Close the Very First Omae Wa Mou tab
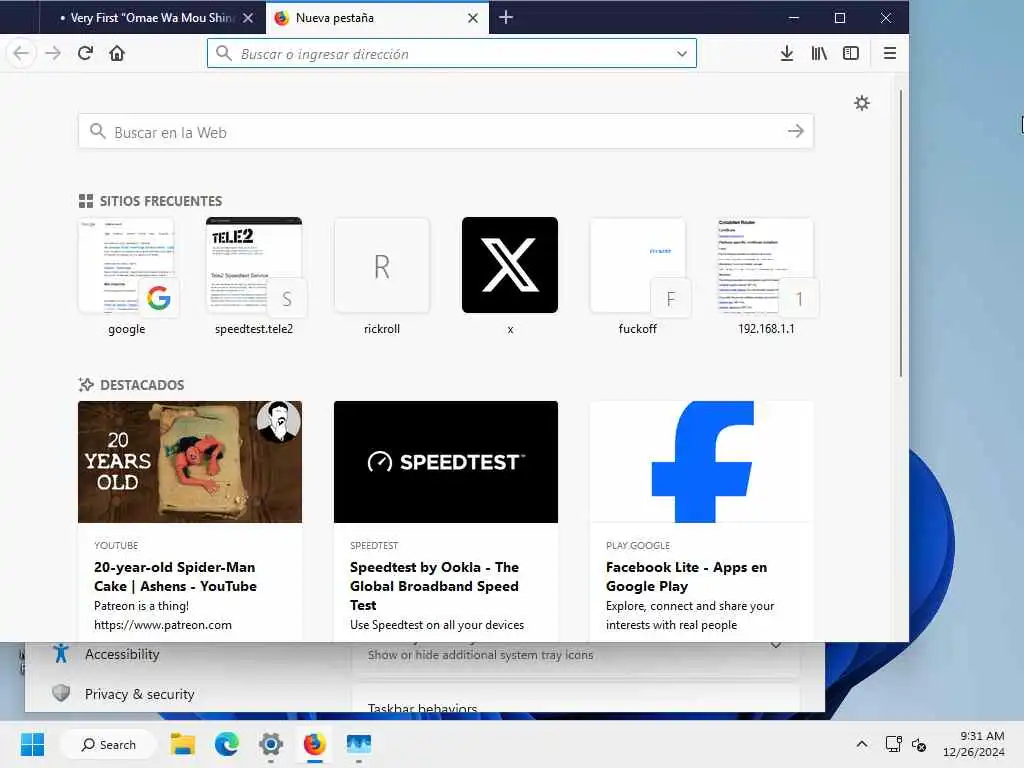This screenshot has width=1024, height=768. click(248, 18)
